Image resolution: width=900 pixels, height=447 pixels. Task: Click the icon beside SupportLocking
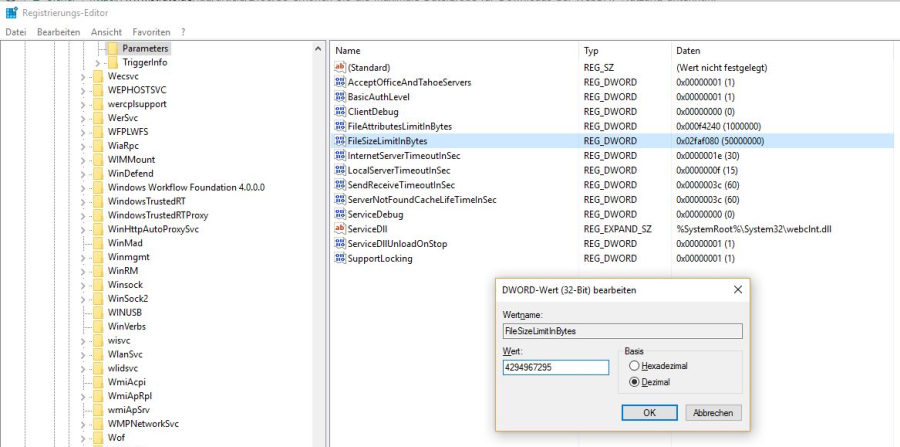tap(340, 259)
